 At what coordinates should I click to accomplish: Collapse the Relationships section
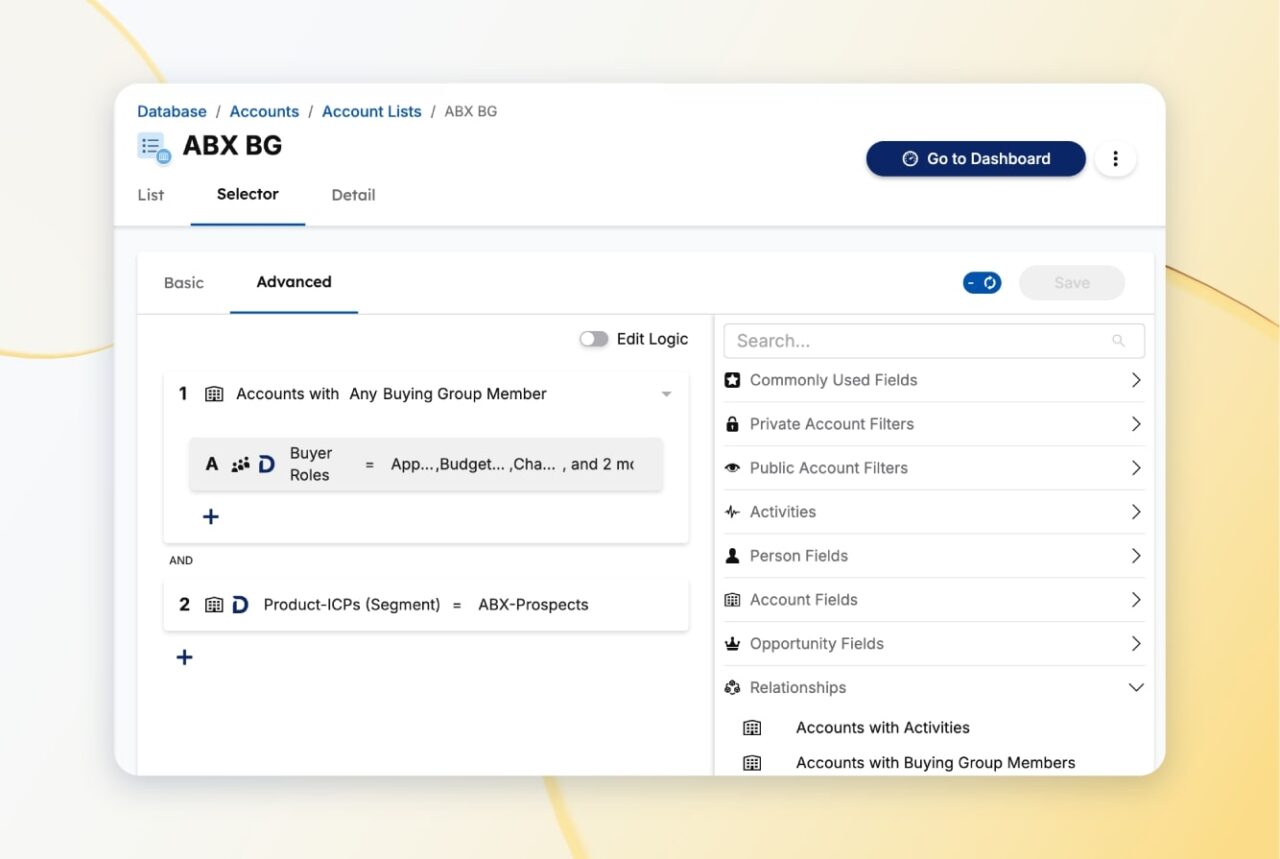click(1135, 688)
